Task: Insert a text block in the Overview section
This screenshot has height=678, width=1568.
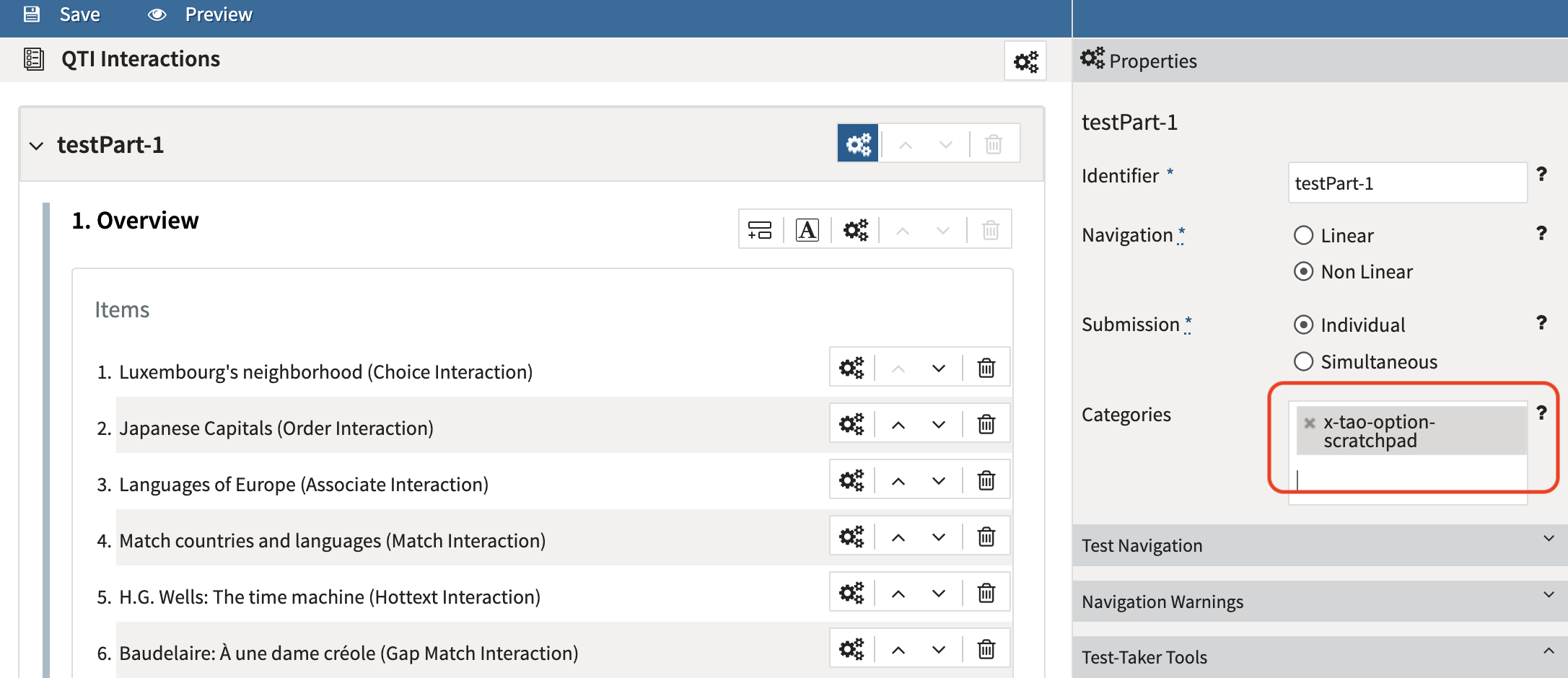Action: [807, 229]
